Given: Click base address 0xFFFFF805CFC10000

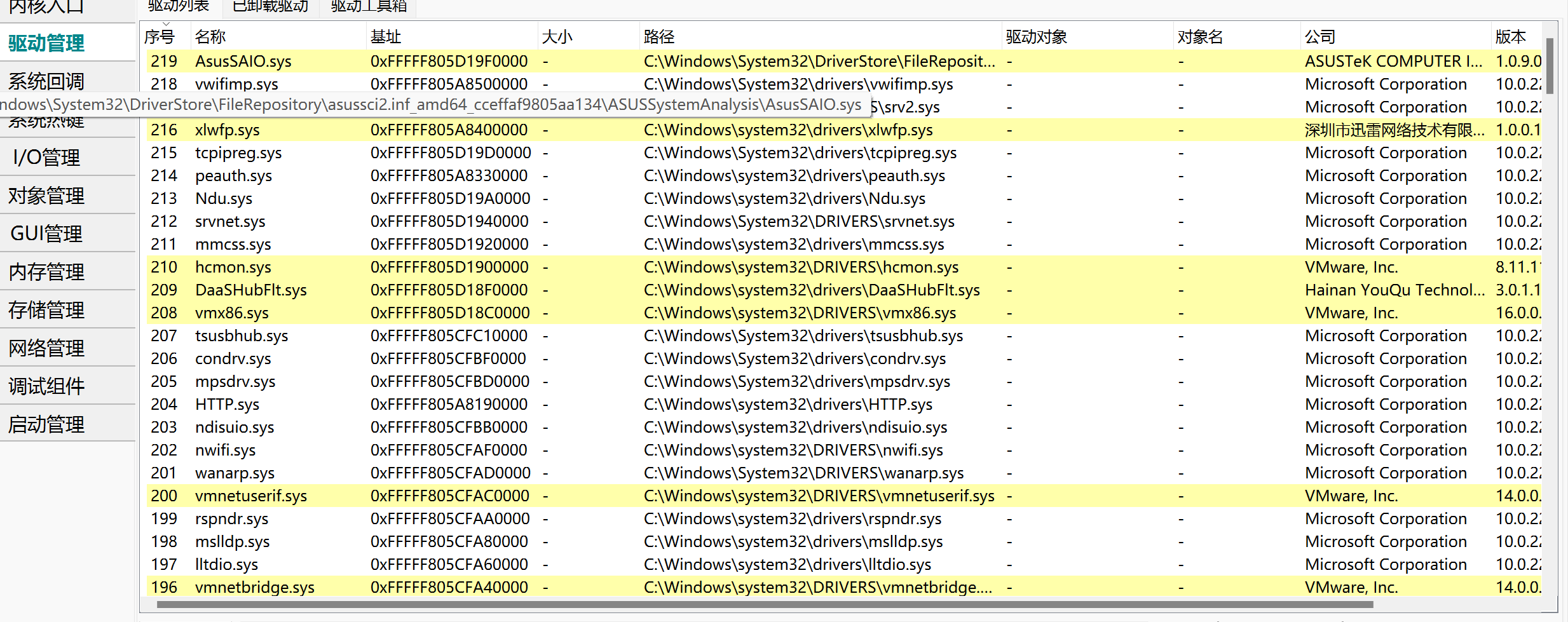Looking at the screenshot, I should 449,335.
